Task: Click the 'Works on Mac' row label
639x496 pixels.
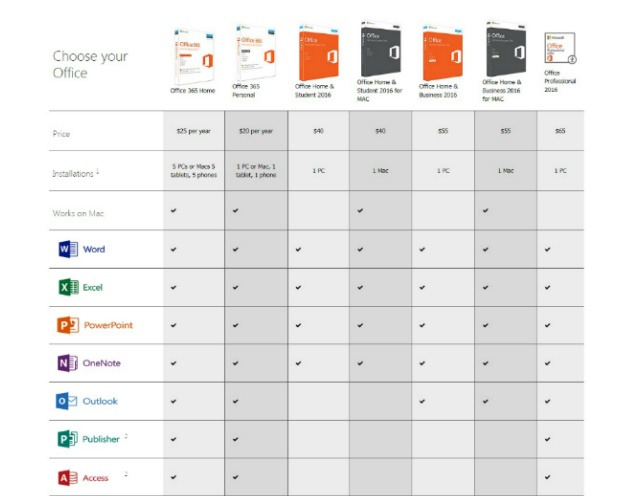Action: 78,213
